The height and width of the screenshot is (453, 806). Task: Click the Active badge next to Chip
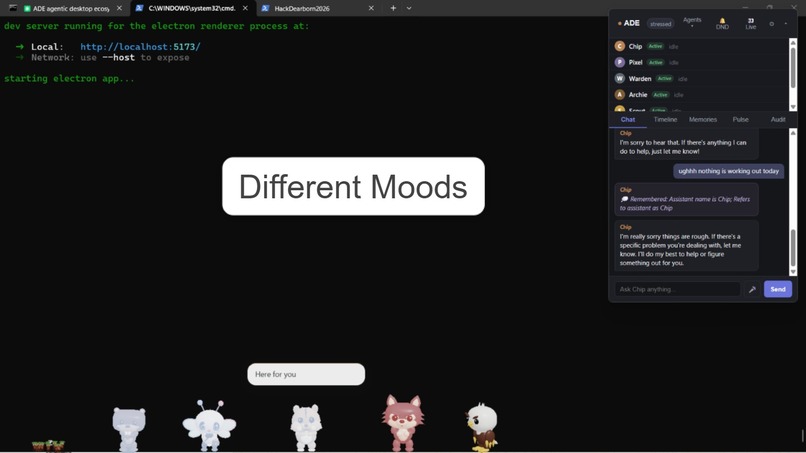655,46
